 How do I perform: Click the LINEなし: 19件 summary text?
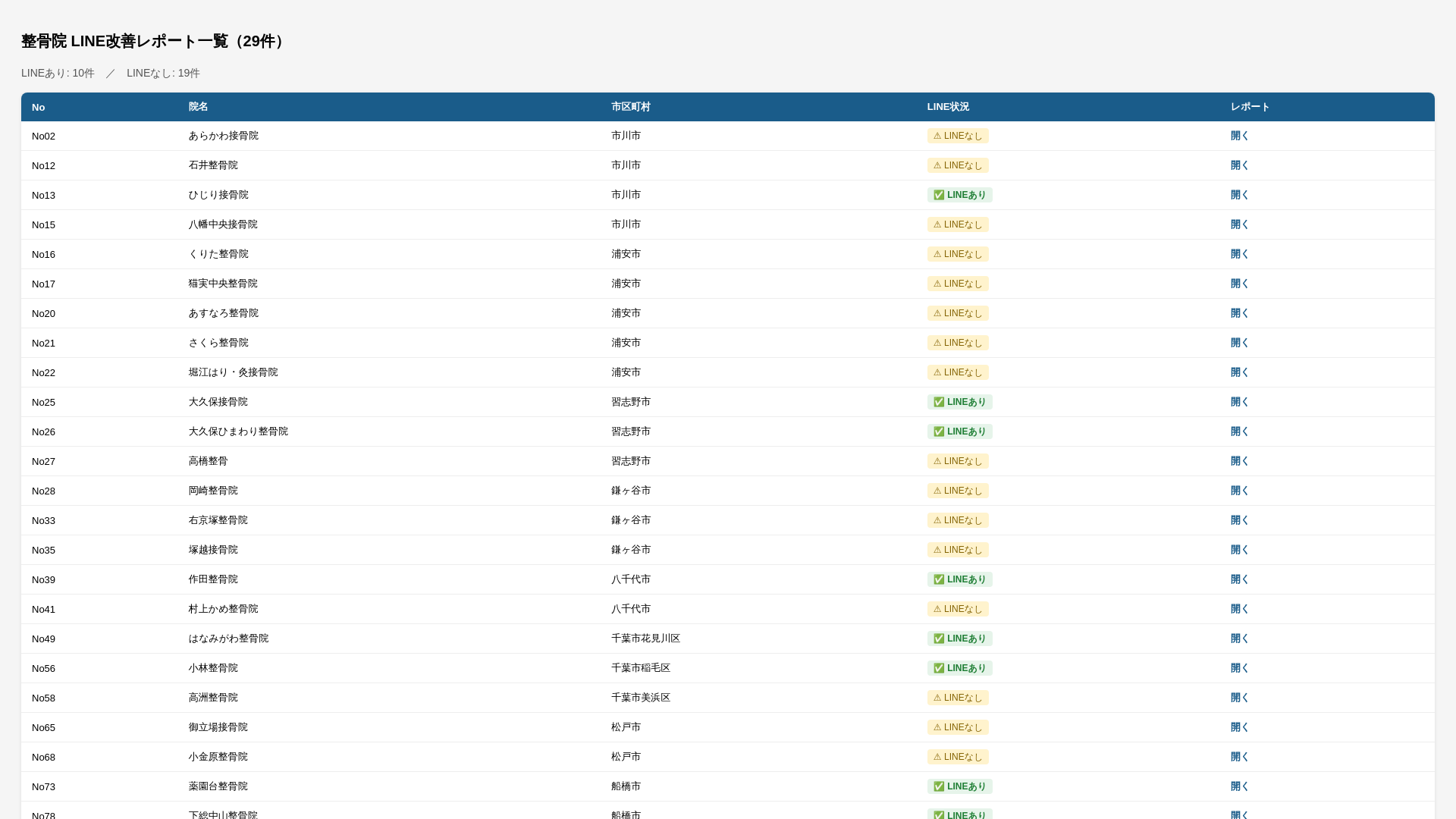[163, 73]
